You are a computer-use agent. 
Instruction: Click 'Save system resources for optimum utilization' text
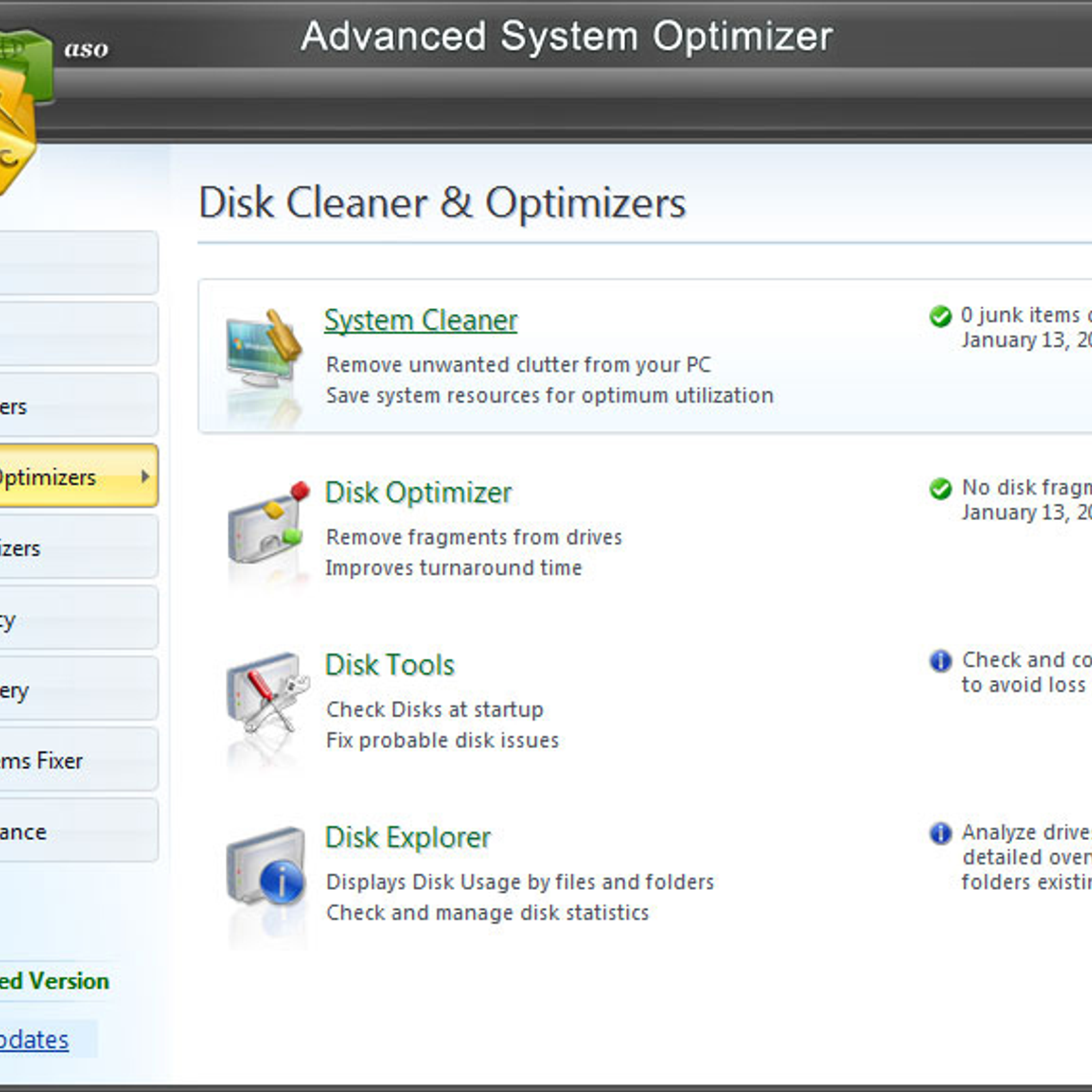click(x=549, y=396)
